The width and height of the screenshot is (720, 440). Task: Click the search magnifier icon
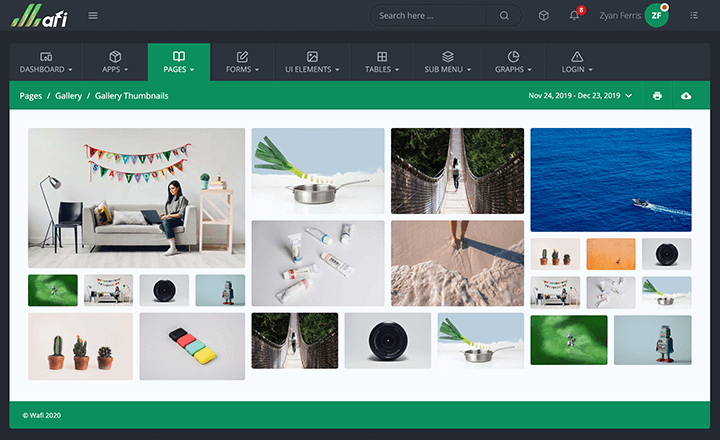click(x=504, y=15)
